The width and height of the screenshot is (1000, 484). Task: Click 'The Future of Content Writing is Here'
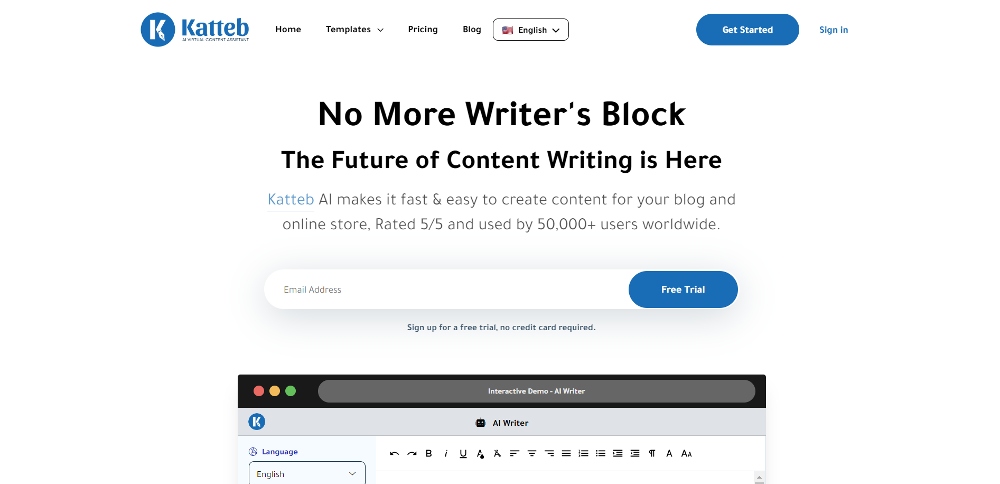[x=501, y=159]
